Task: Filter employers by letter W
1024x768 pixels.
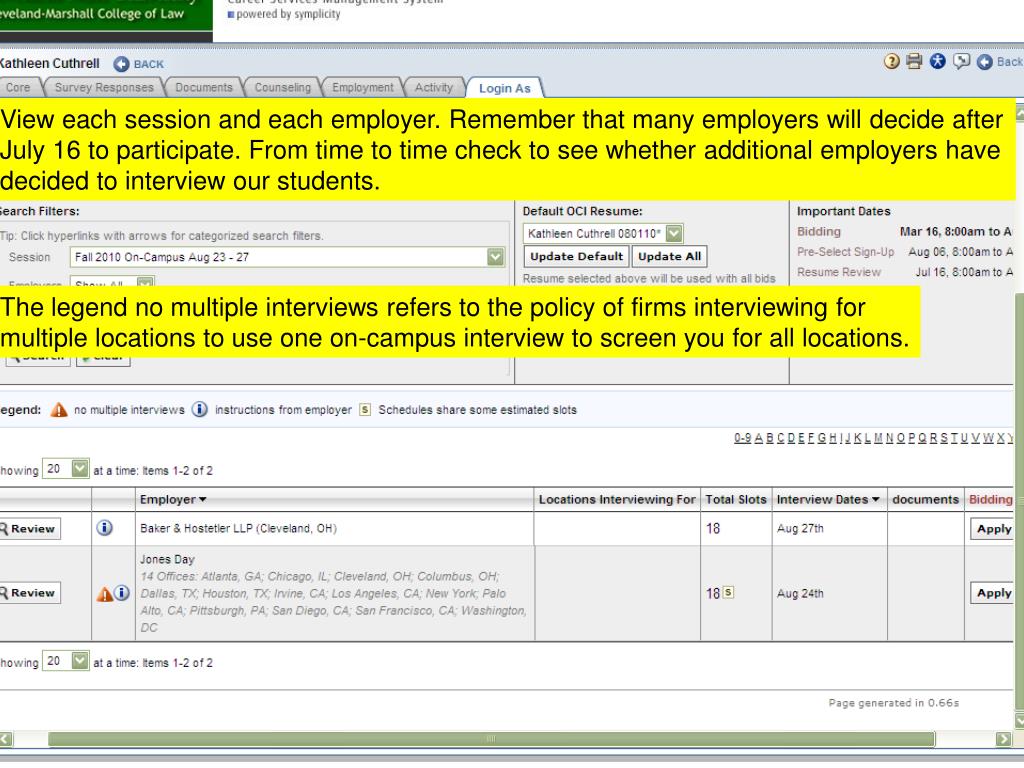Action: pyautogui.click(x=988, y=438)
